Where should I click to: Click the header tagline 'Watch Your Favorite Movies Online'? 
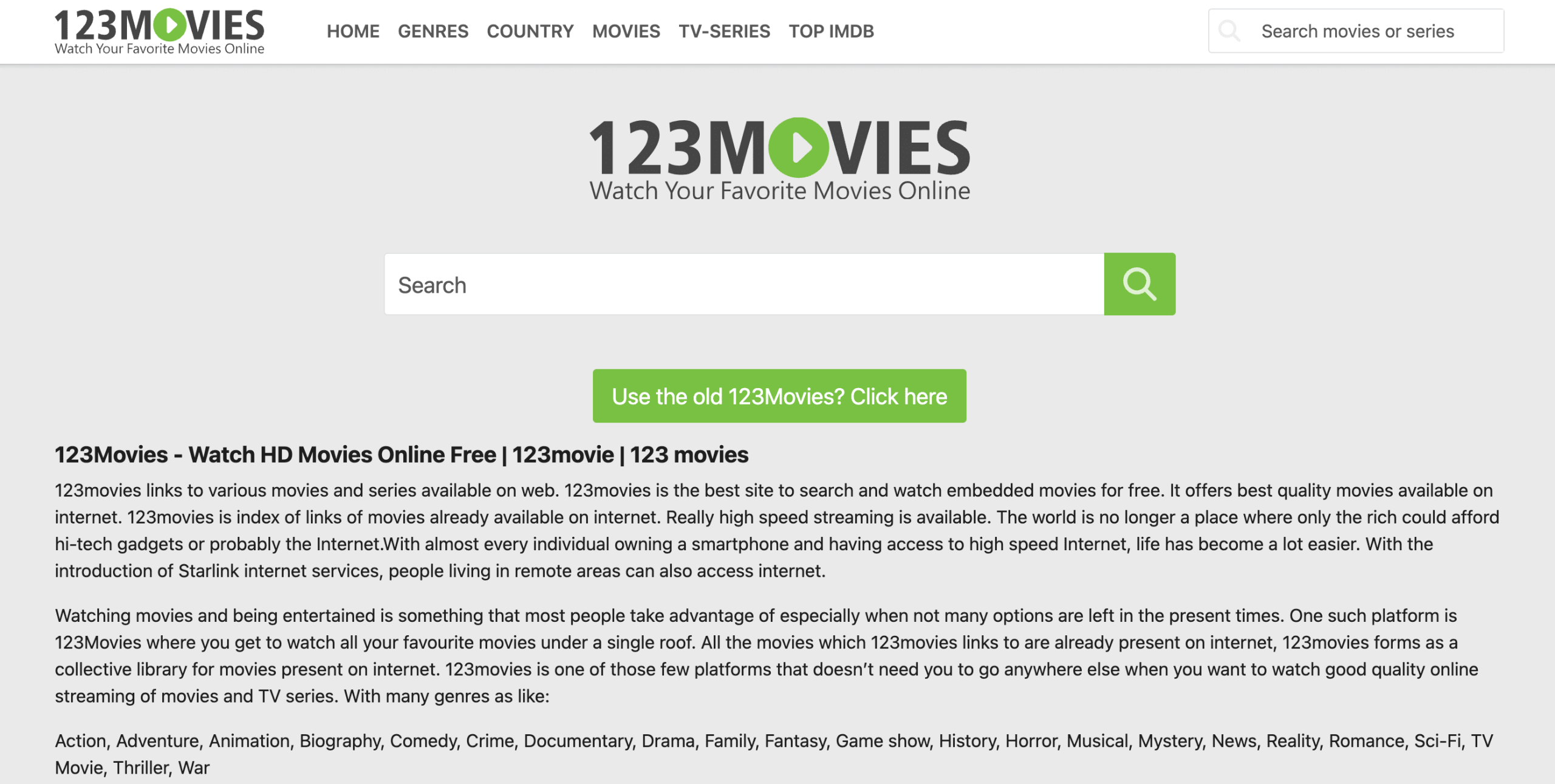click(159, 49)
